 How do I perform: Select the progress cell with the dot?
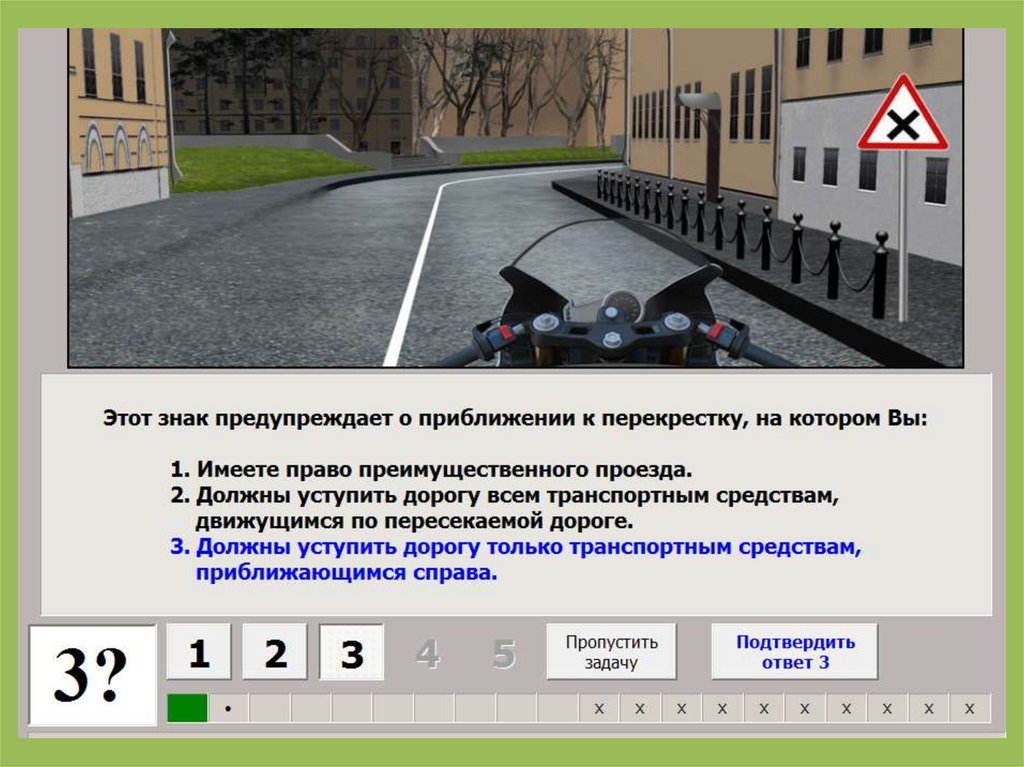[x=228, y=708]
